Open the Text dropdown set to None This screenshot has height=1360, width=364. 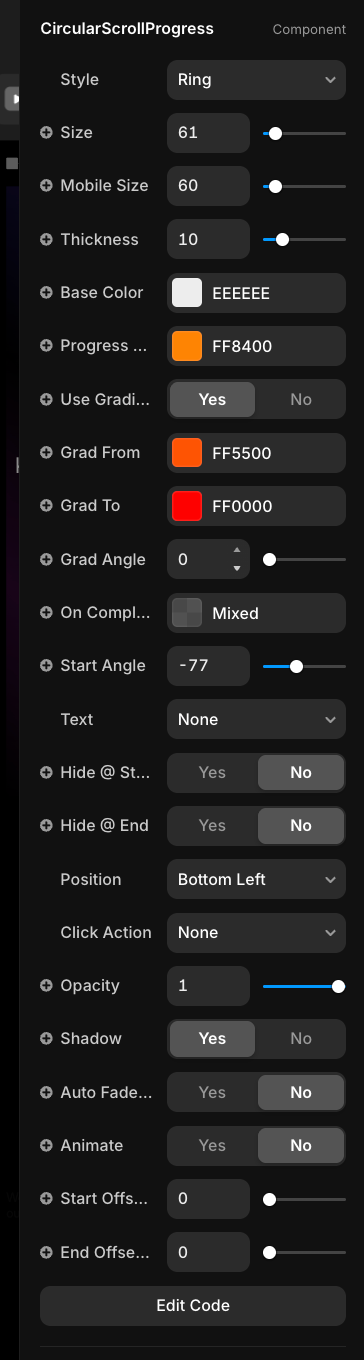[256, 719]
